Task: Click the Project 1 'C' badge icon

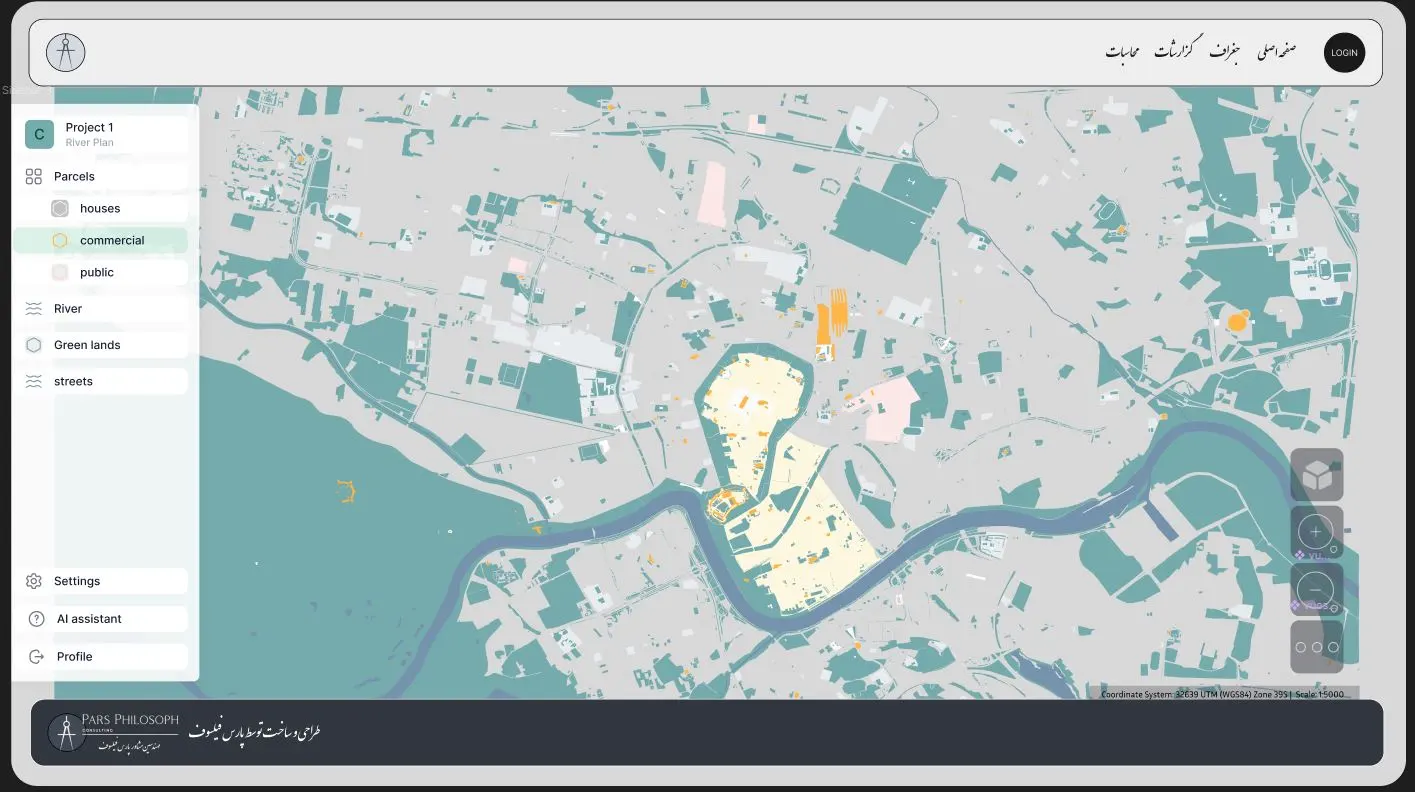Action: 39,134
